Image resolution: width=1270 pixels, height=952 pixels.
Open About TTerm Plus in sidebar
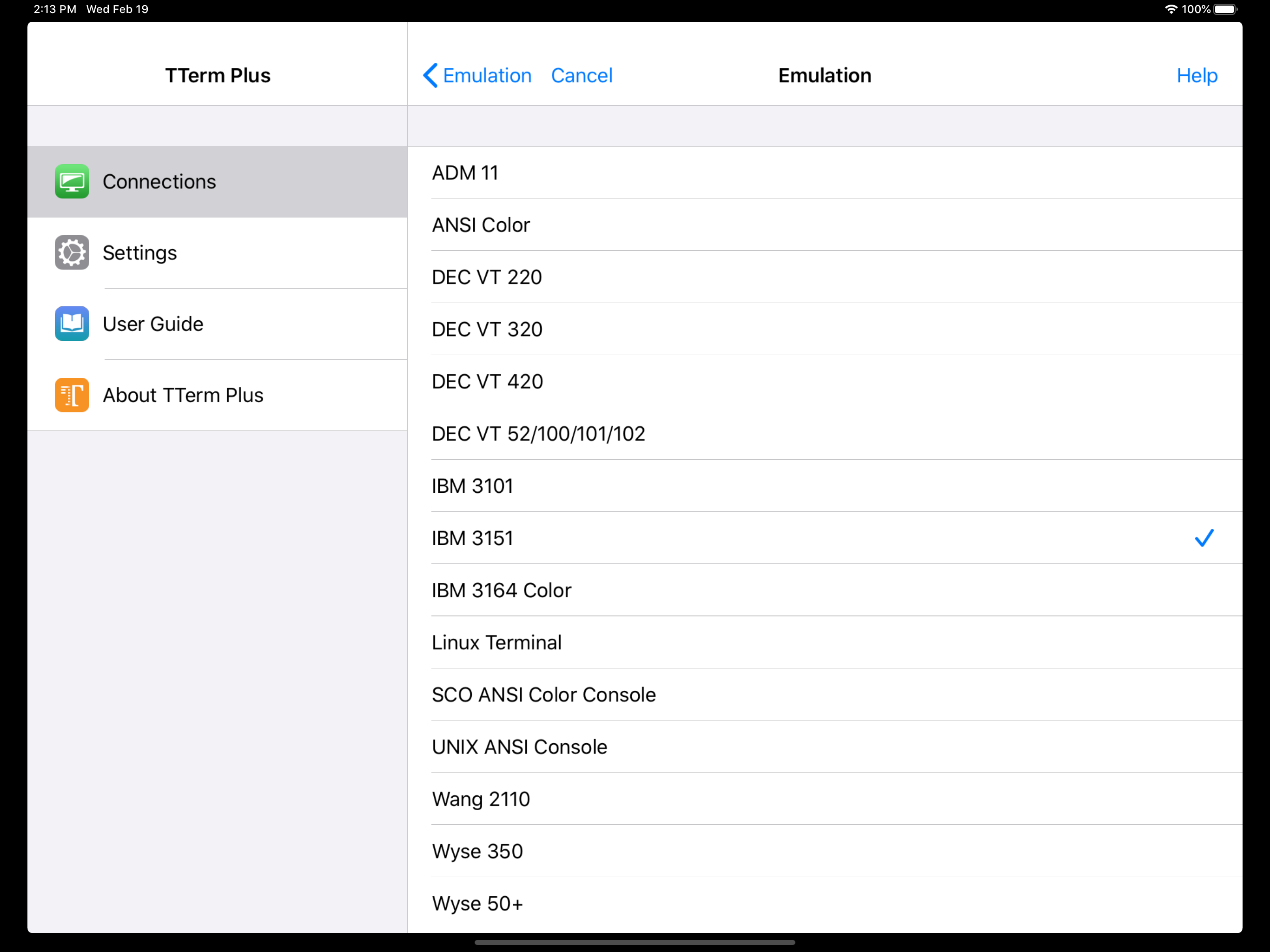[217, 395]
